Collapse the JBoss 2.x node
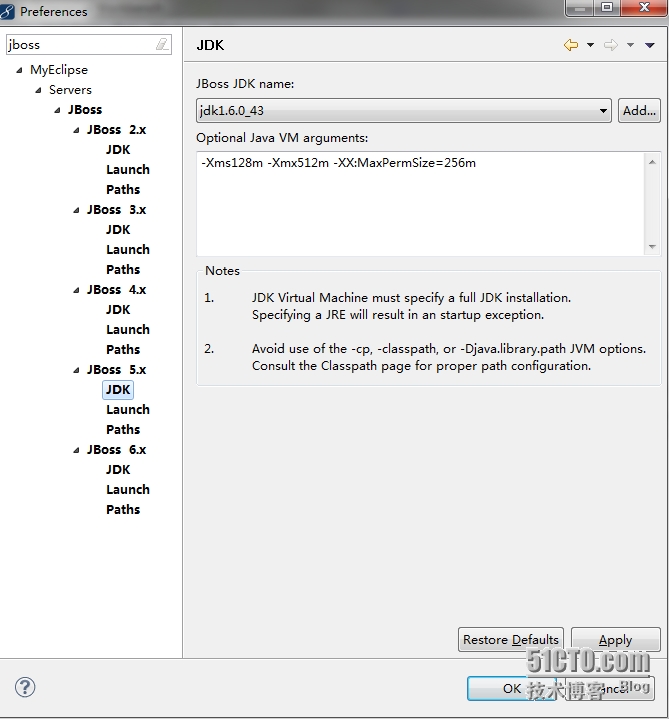The width and height of the screenshot is (669, 719). click(76, 130)
